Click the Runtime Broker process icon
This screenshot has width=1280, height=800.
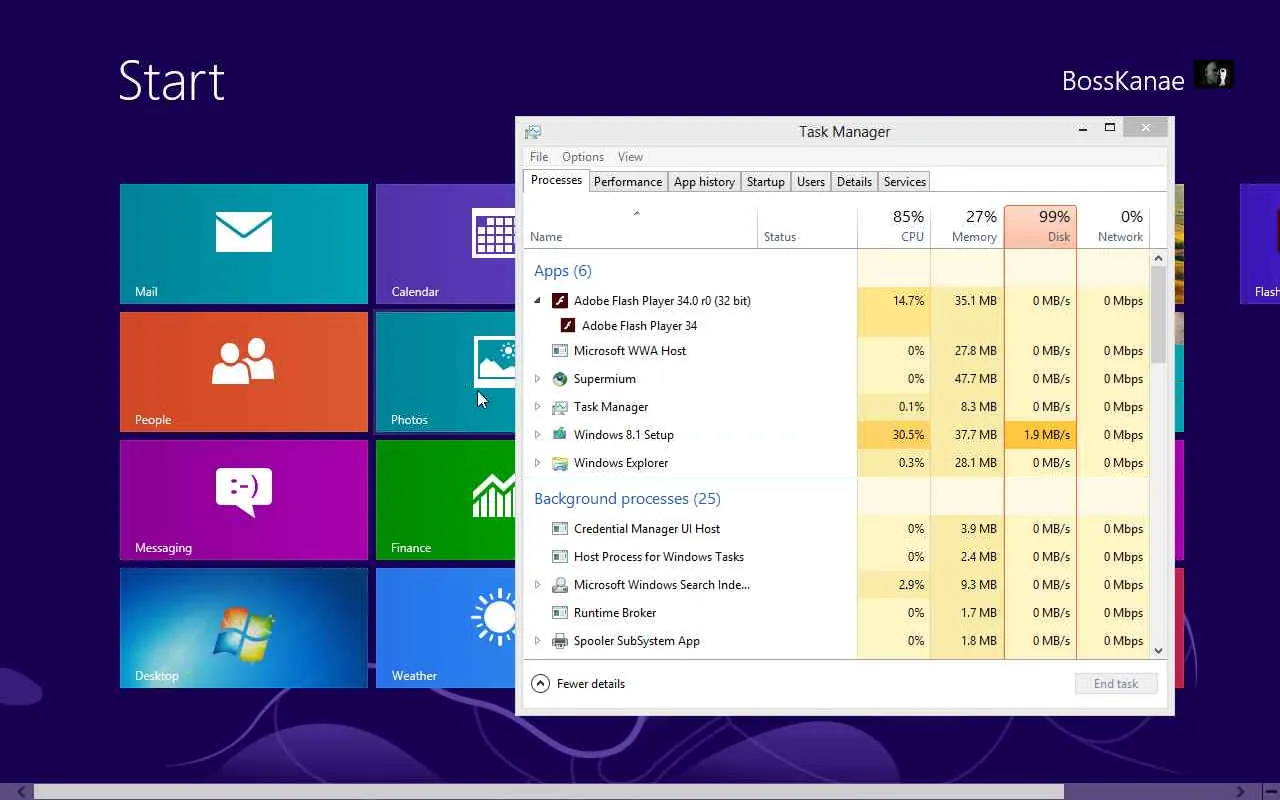click(560, 613)
